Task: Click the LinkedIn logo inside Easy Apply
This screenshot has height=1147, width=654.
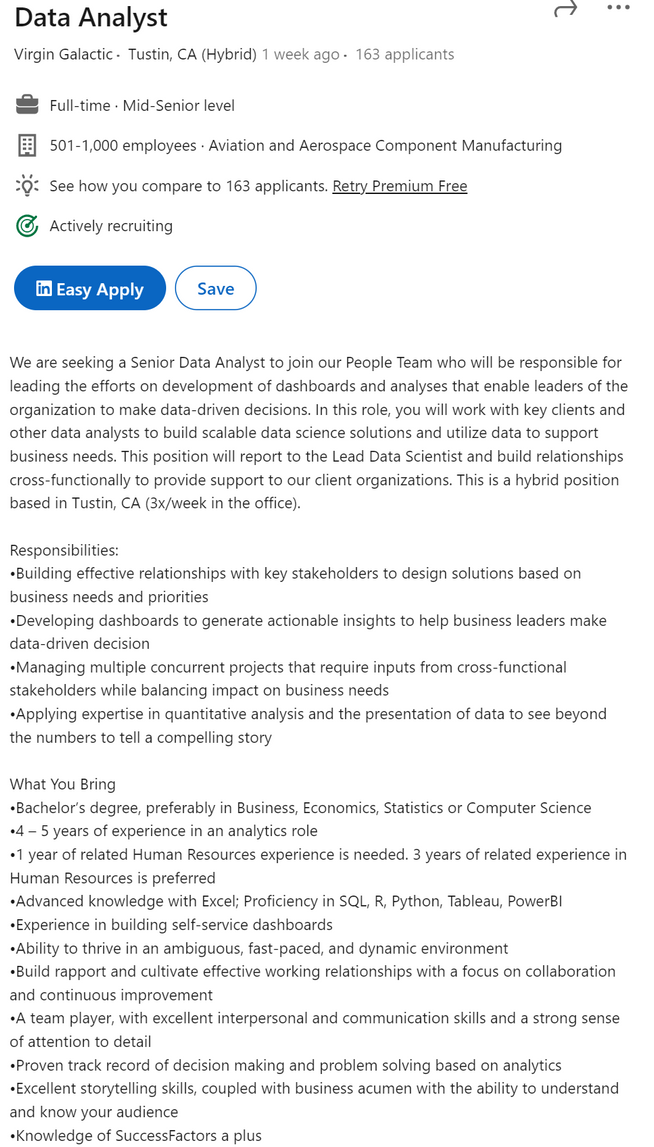Action: (x=43, y=288)
